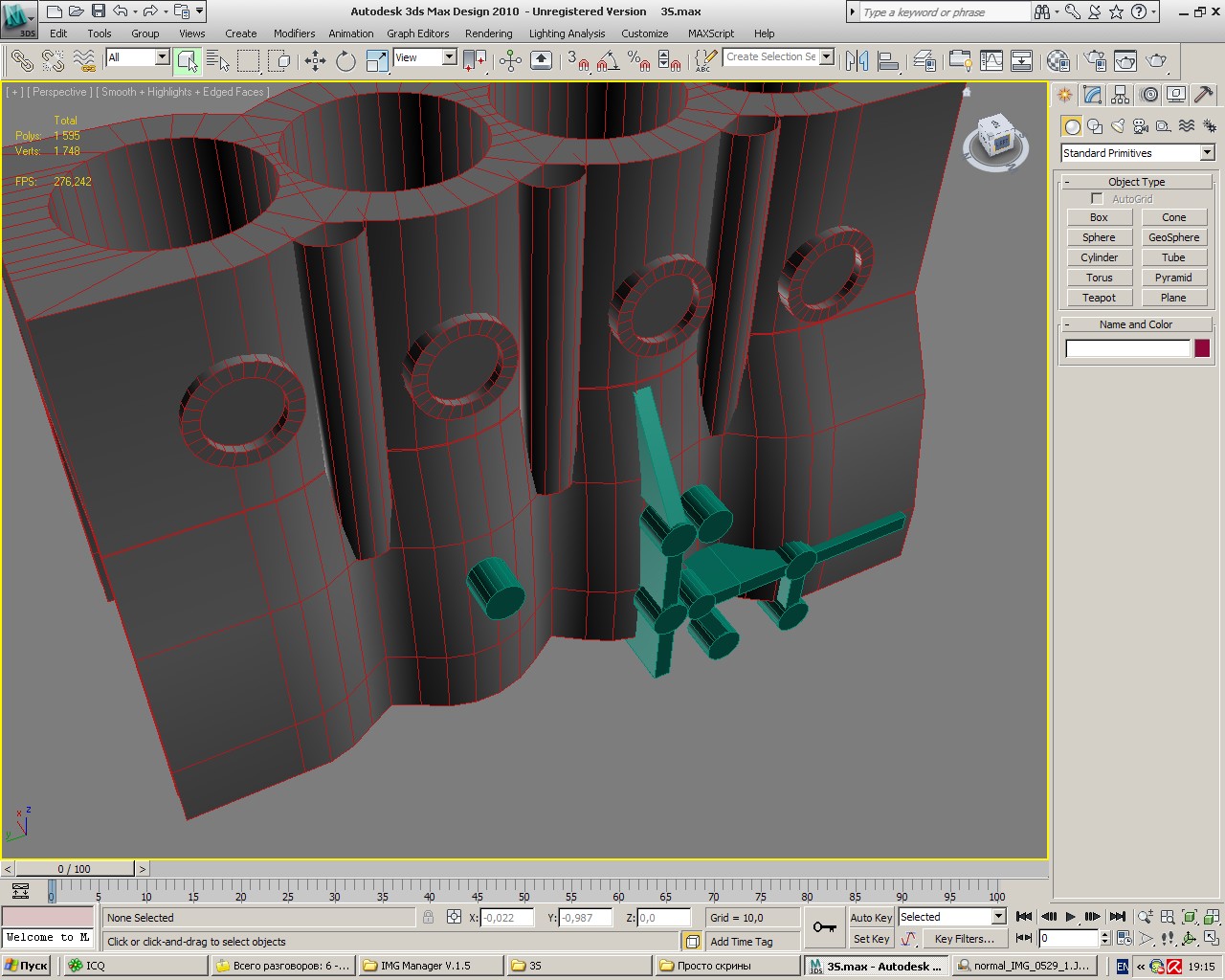Screen dimensions: 1225x980
Task: Click the object name input field
Action: pos(1127,348)
